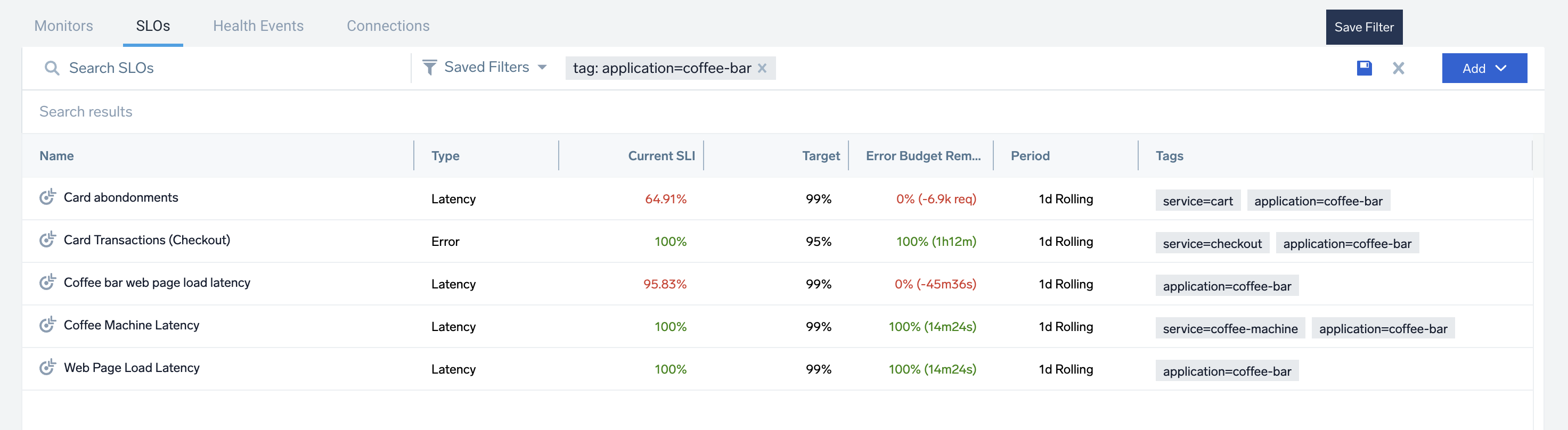Go to the Connections tab
The width and height of the screenshot is (1568, 430).
tap(388, 26)
